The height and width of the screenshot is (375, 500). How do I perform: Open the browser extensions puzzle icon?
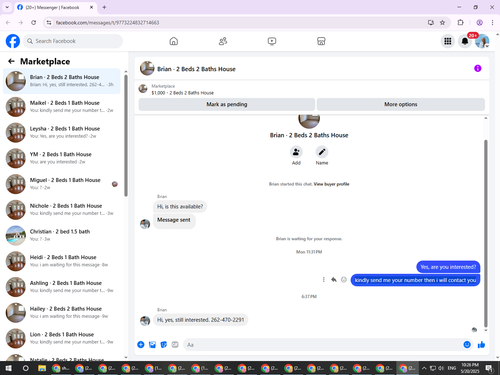point(460,22)
